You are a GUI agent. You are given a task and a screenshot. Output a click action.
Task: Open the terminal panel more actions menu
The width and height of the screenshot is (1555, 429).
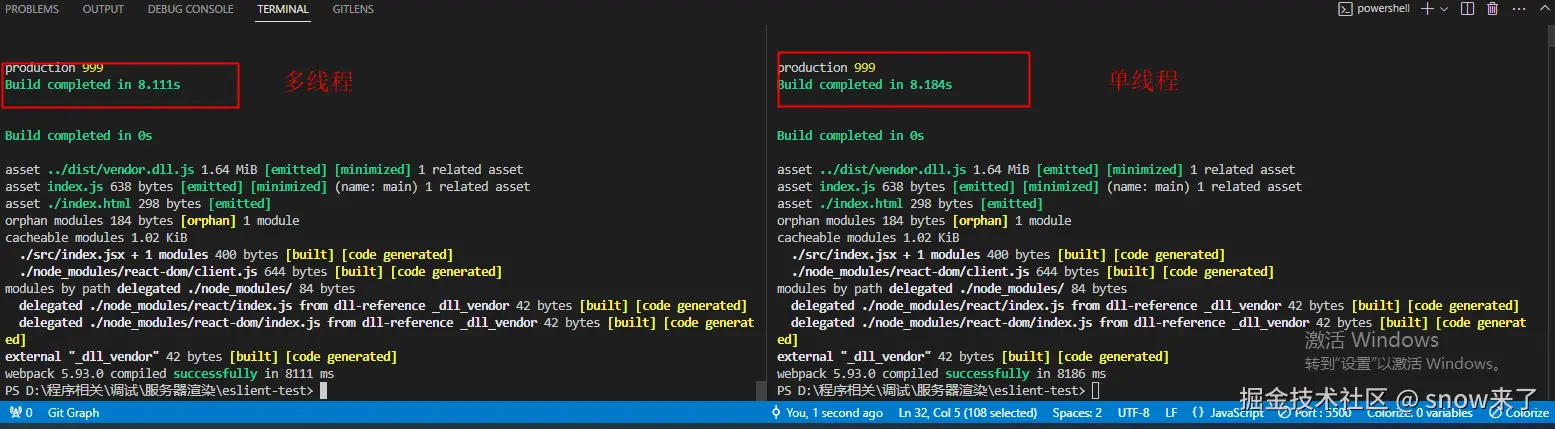1517,9
